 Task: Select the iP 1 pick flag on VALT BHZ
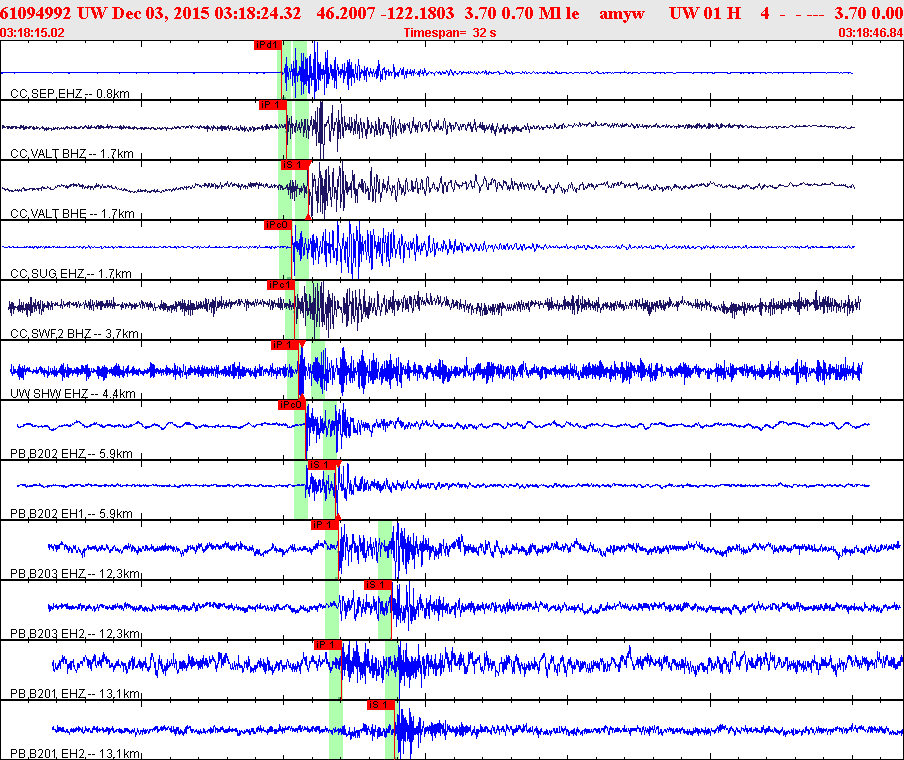(x=273, y=105)
